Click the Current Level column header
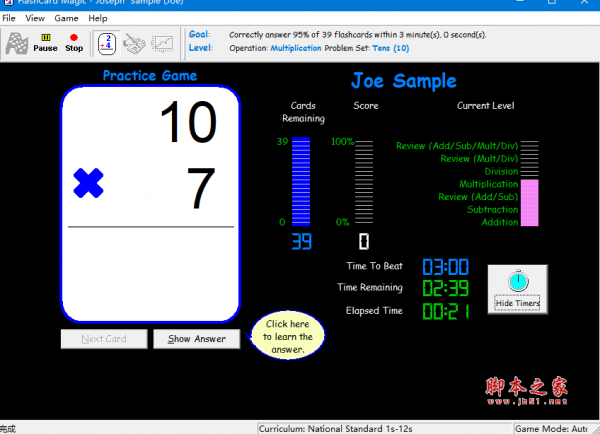The height and width of the screenshot is (434, 600). point(486,106)
